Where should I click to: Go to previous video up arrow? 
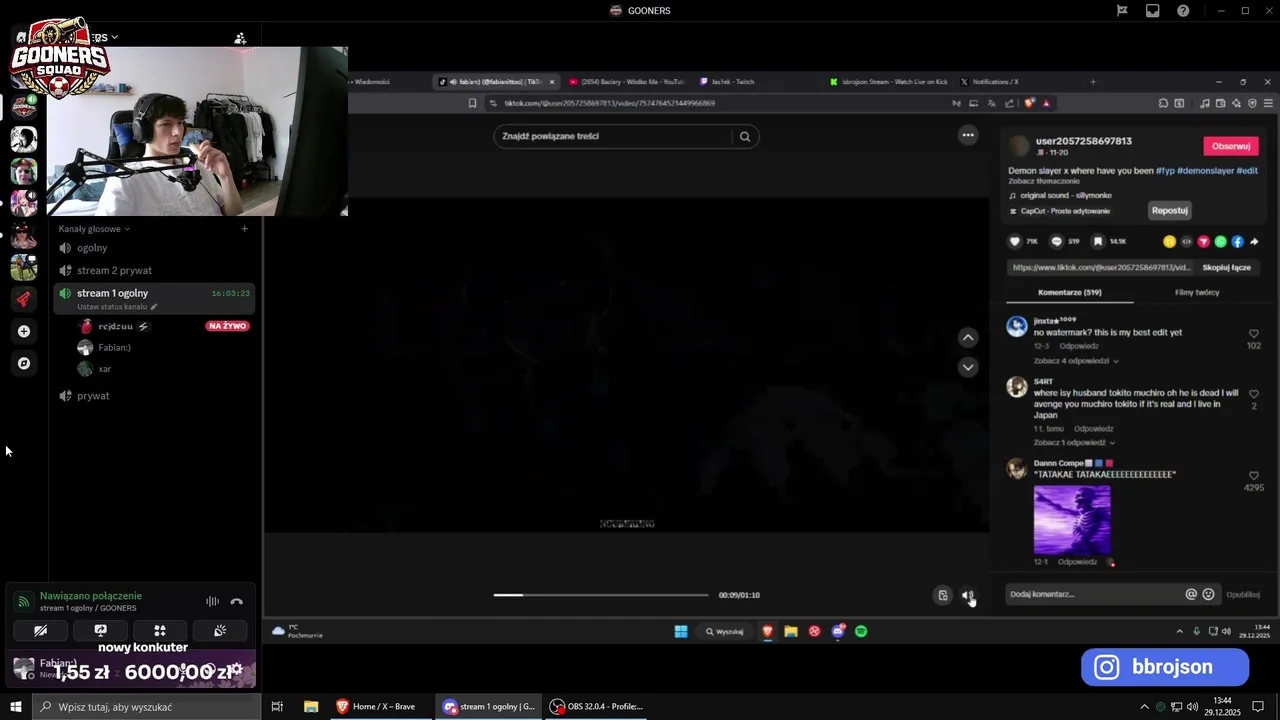[968, 338]
